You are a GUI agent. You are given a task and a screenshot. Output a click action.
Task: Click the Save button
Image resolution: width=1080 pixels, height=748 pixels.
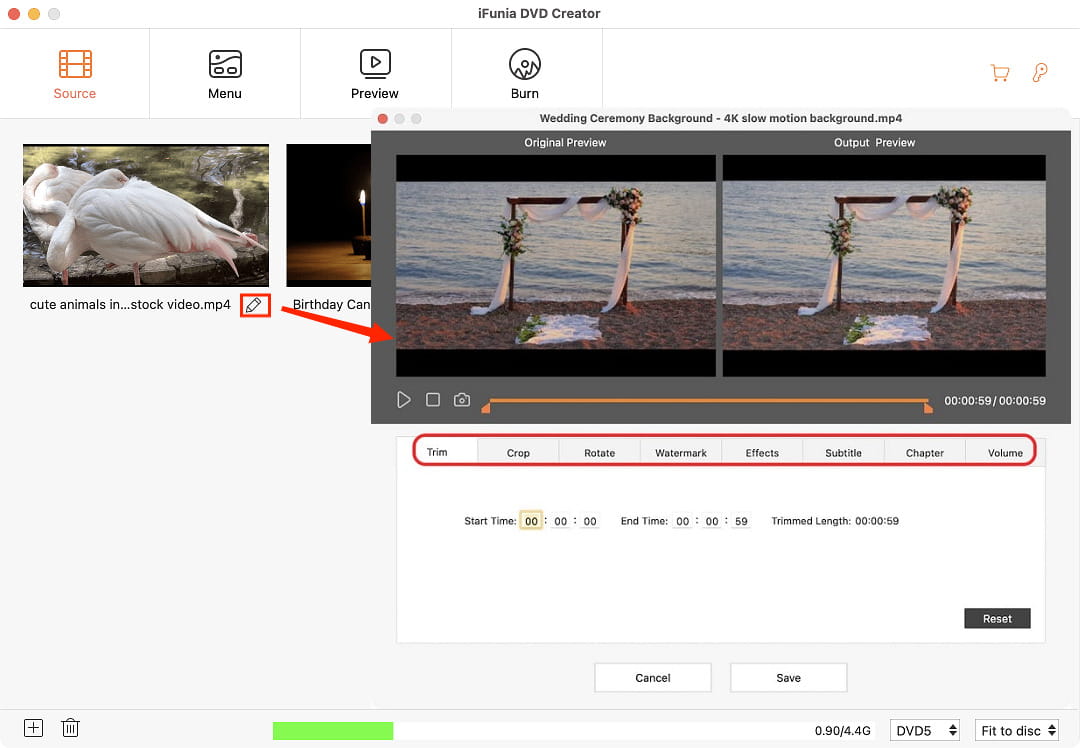788,678
